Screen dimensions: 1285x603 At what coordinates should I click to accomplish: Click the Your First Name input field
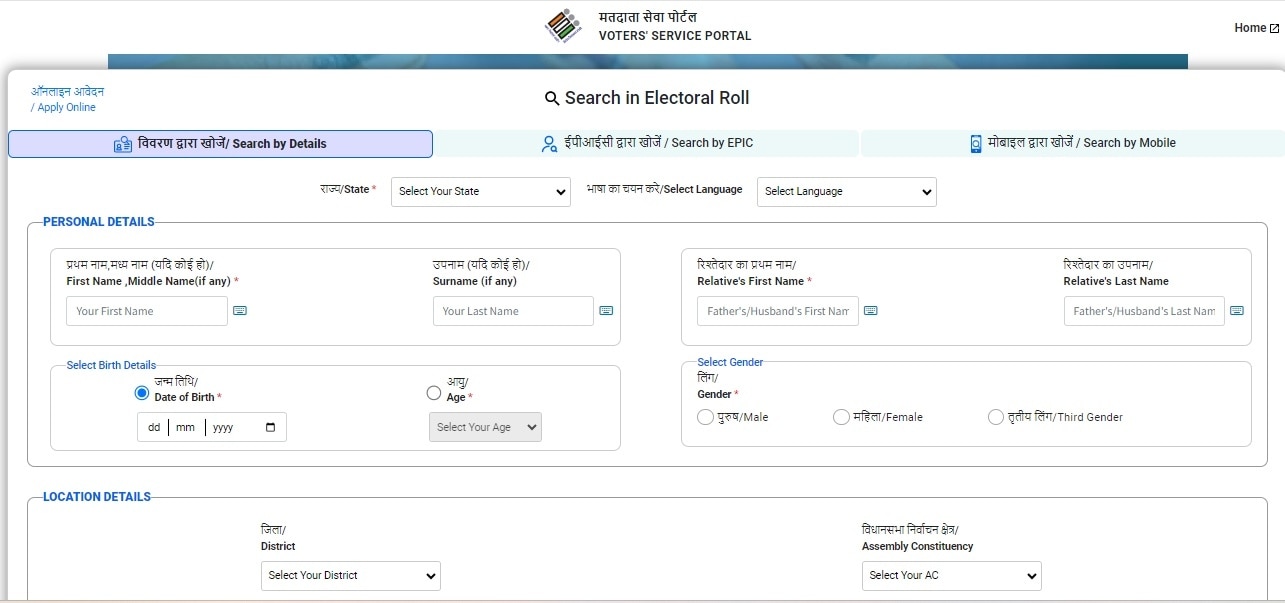[147, 311]
